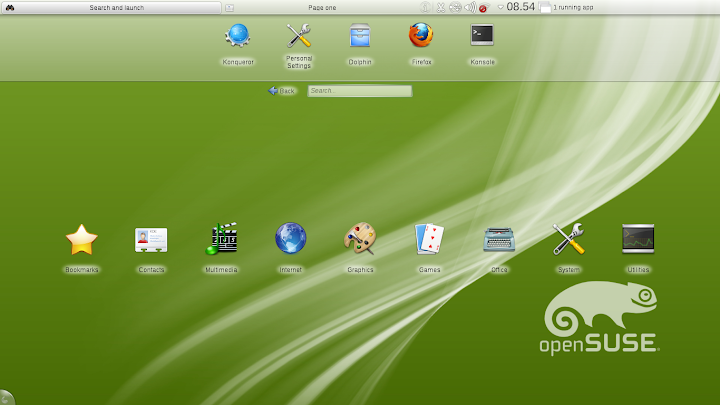Click the Klipper scissors tray icon
This screenshot has width=720, height=405.
click(x=441, y=7)
